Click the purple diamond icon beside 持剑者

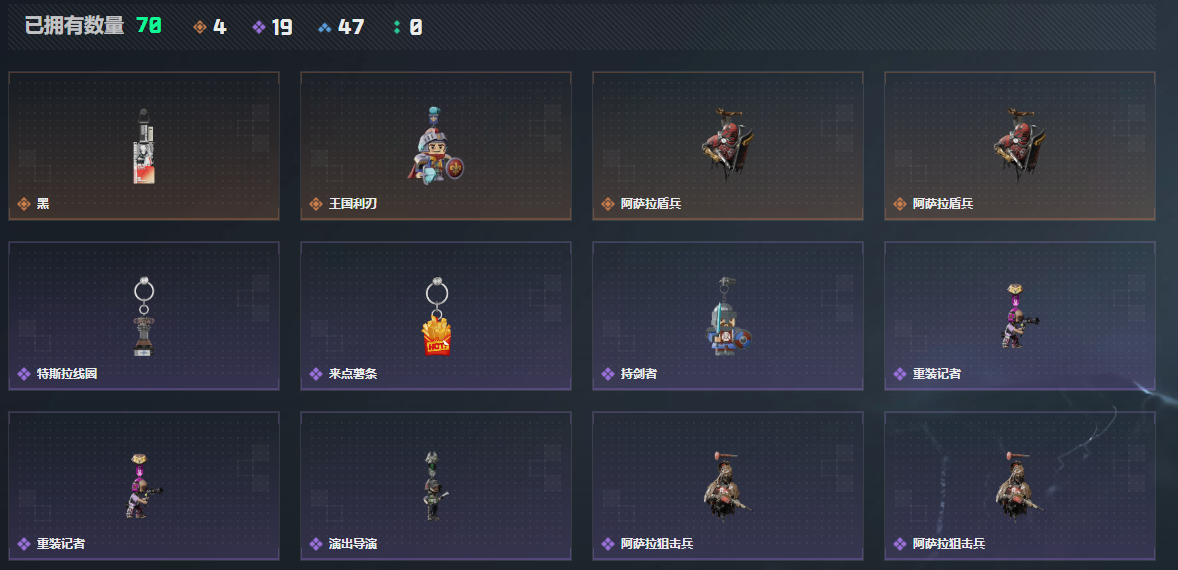[x=608, y=374]
